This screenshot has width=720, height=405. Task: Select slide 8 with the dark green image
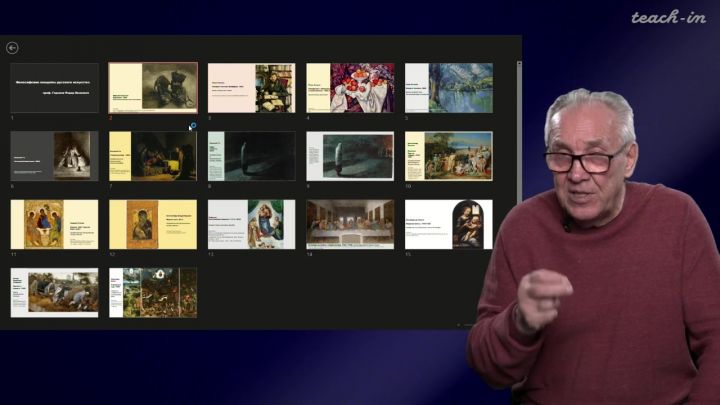(251, 156)
